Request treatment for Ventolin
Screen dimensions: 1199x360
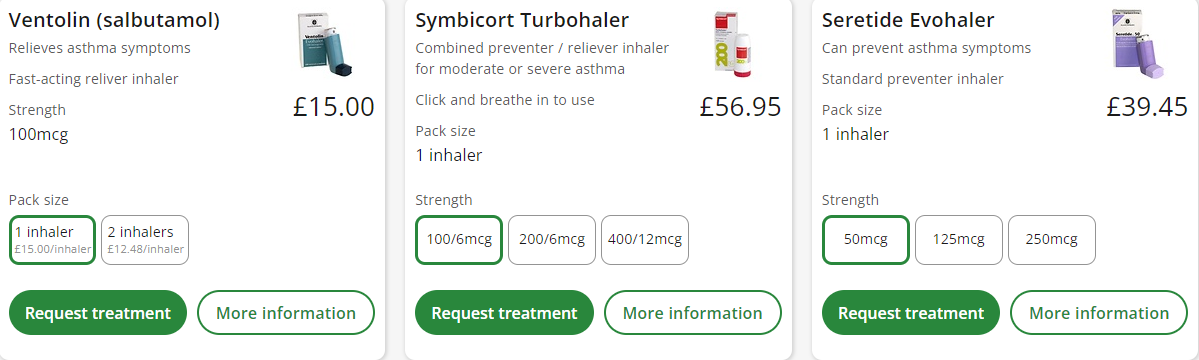tap(98, 313)
